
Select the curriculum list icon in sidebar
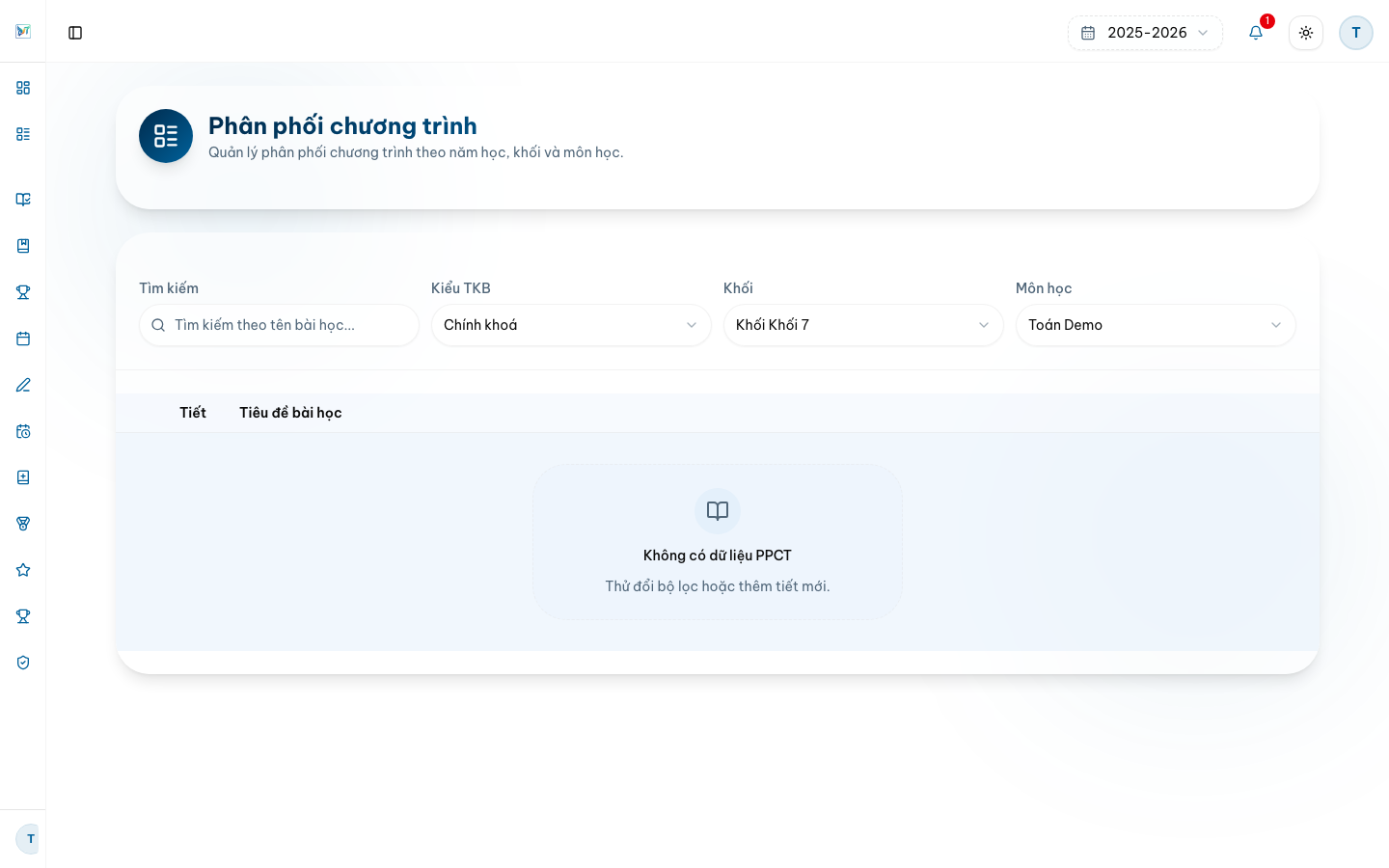23,134
